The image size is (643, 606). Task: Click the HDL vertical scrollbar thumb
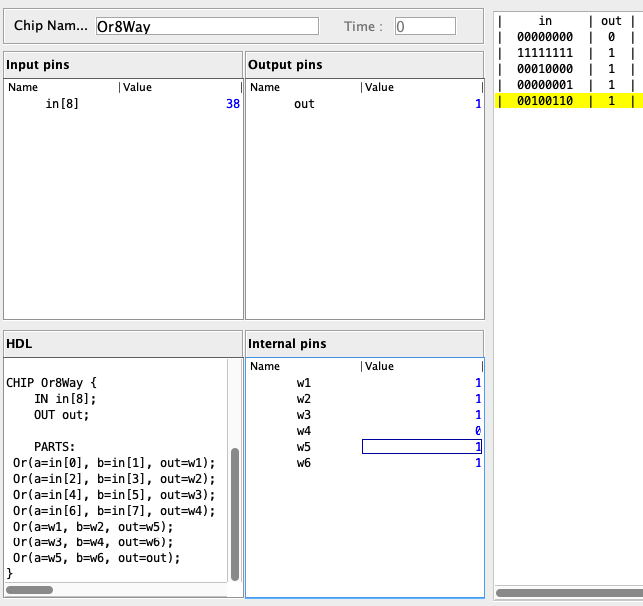click(x=235, y=514)
